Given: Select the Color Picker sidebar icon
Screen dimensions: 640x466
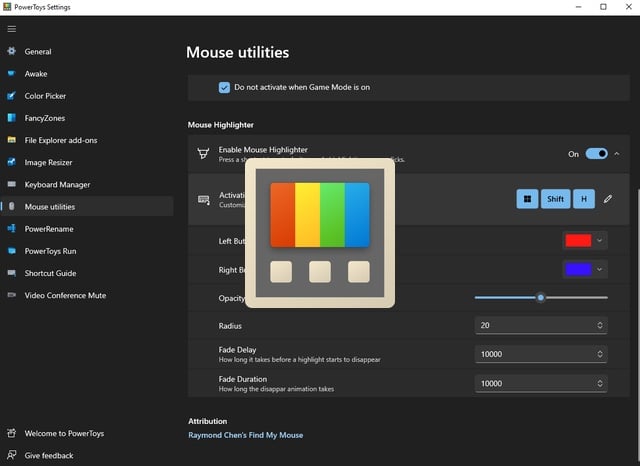Looking at the screenshot, I should click(x=11, y=96).
